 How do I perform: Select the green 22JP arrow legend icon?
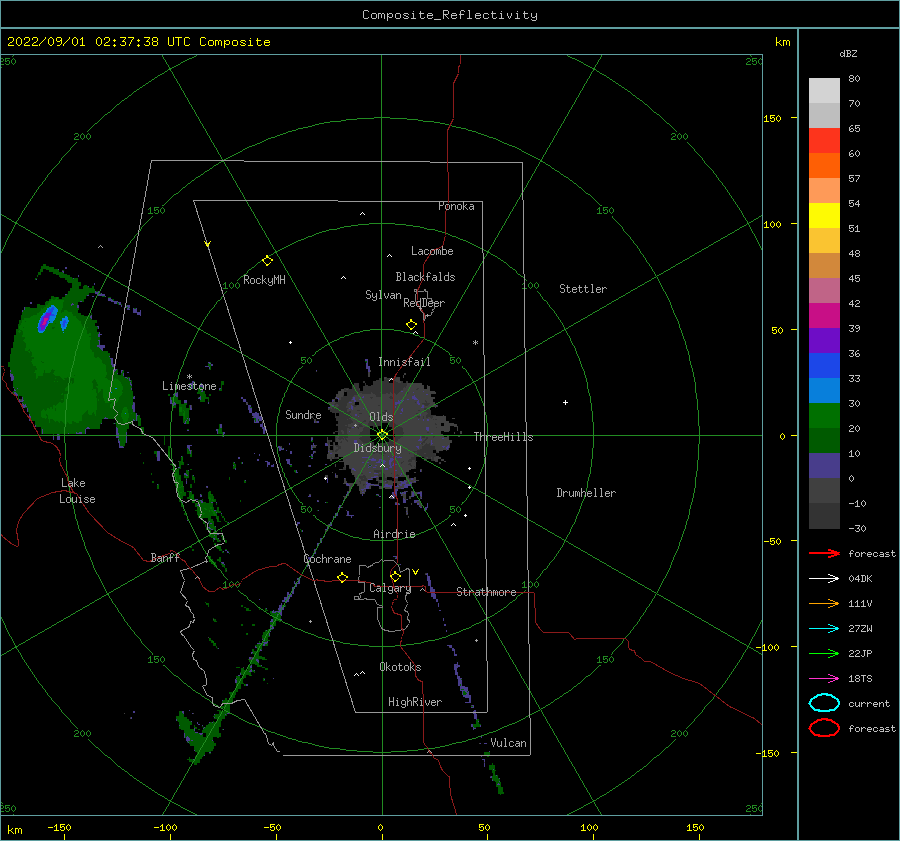[x=824, y=653]
